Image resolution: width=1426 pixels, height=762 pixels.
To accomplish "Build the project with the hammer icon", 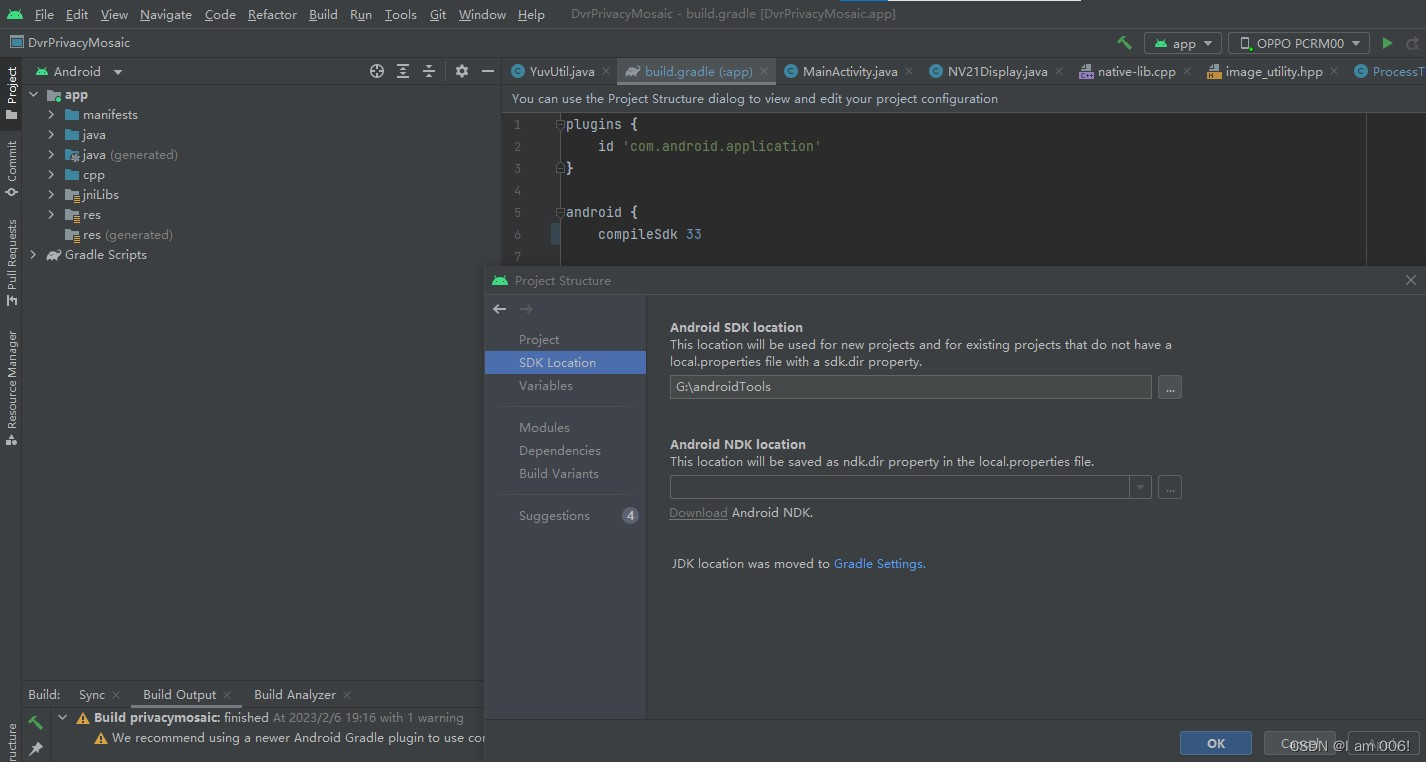I will tap(1123, 43).
